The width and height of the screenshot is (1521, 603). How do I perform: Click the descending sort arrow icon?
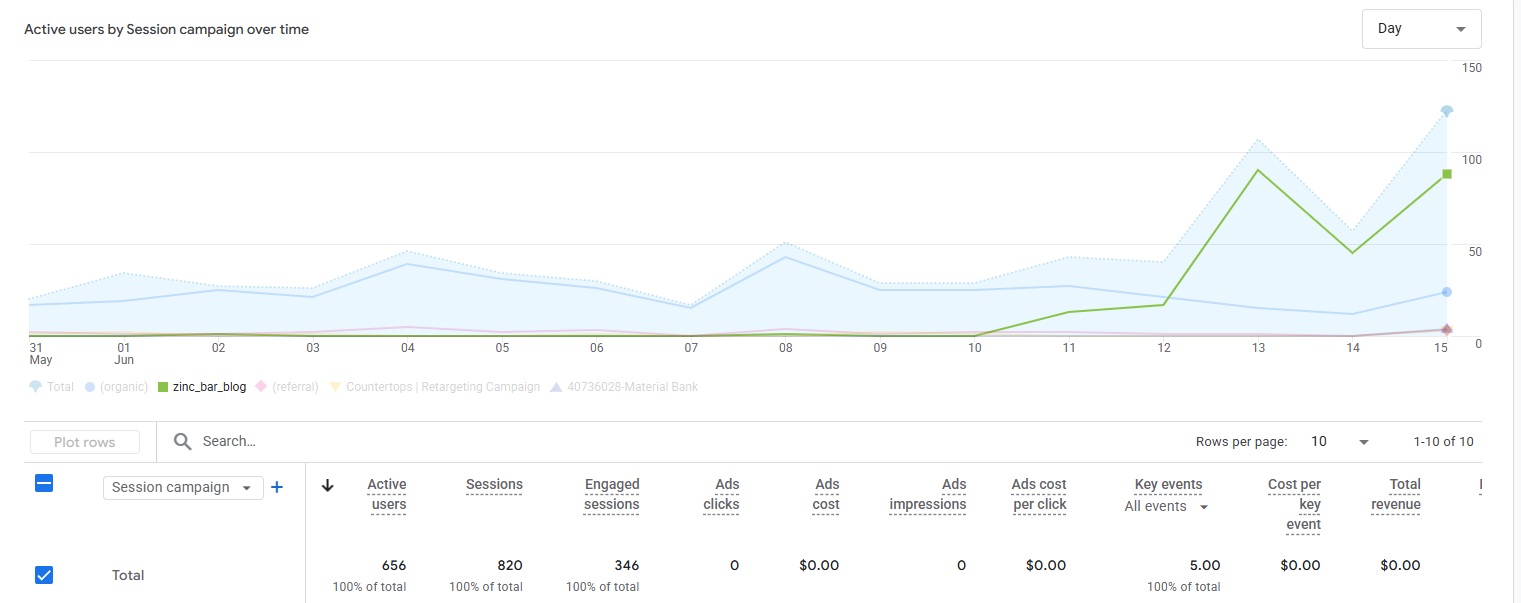coord(327,486)
